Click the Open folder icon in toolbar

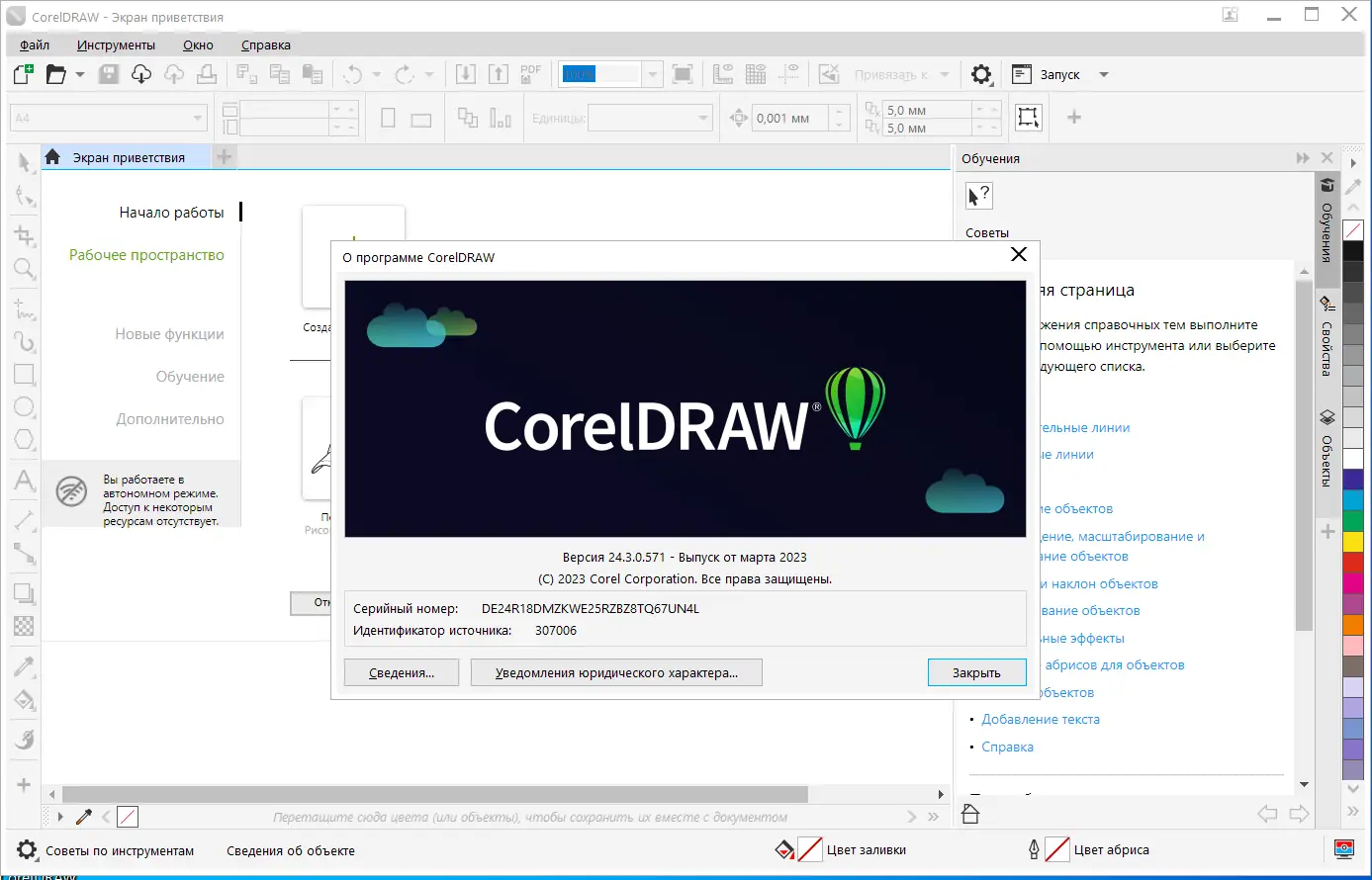click(x=56, y=74)
